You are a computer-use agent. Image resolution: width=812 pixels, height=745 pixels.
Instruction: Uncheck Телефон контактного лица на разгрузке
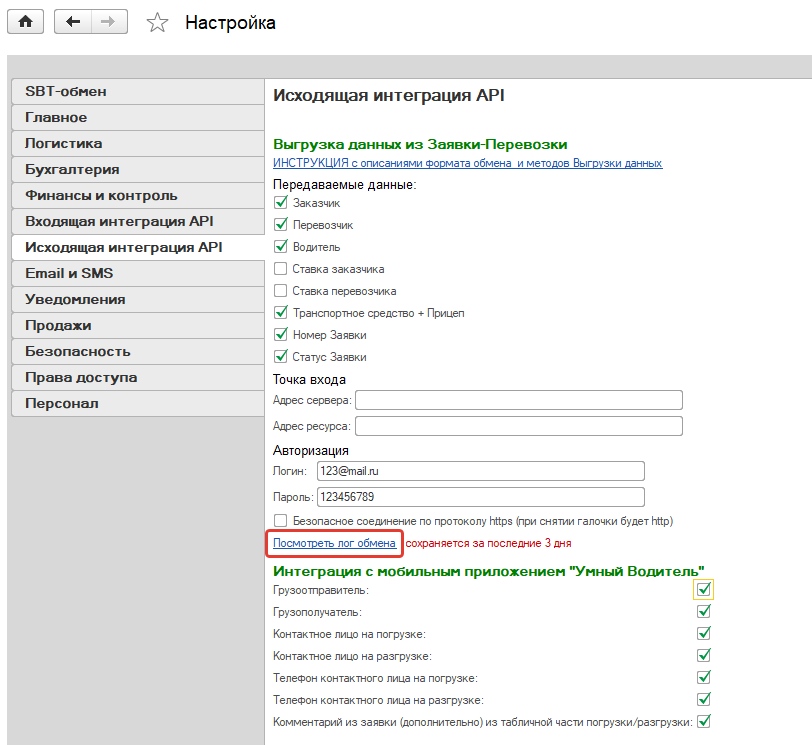click(704, 699)
